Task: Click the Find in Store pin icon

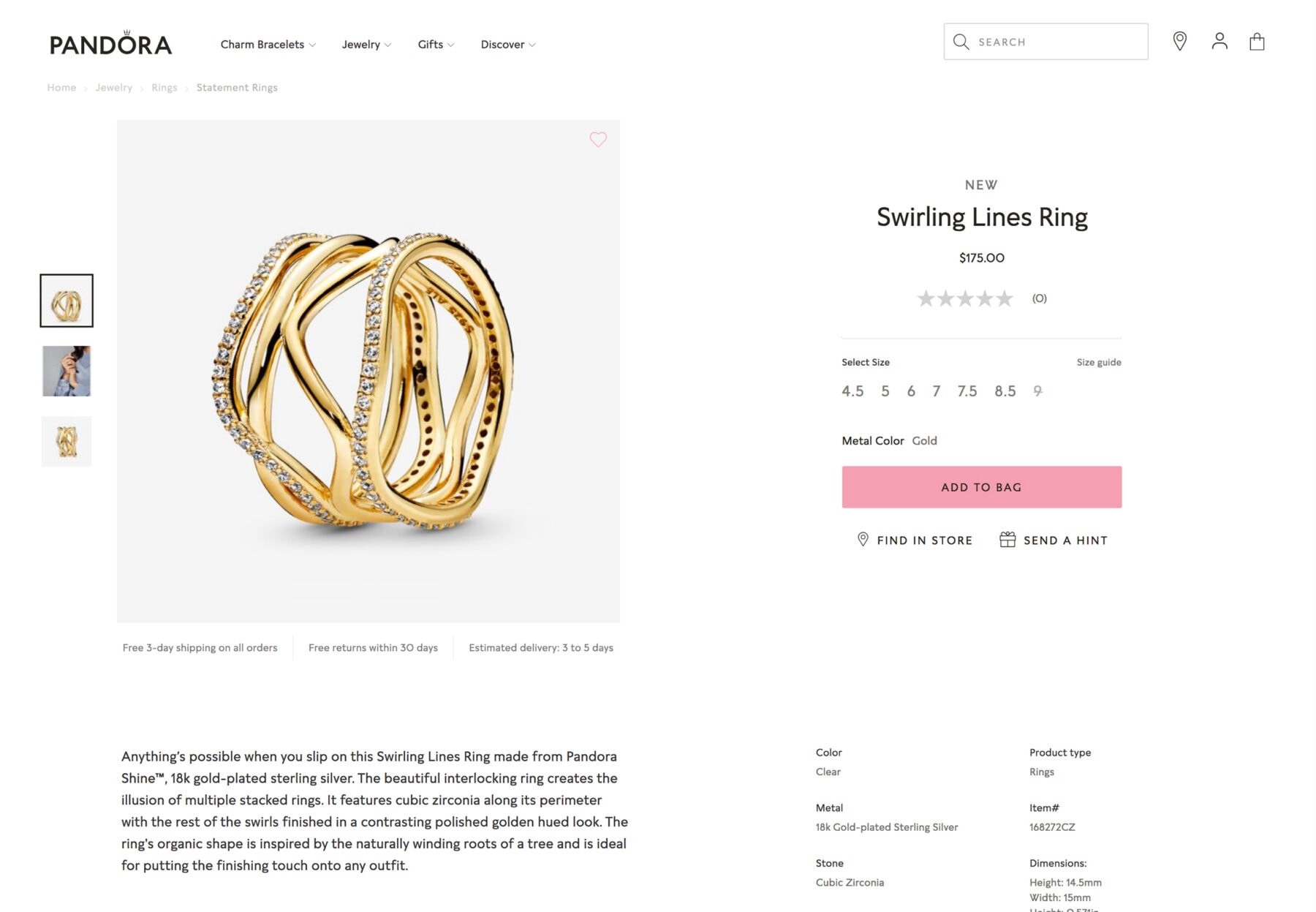Action: click(x=864, y=540)
